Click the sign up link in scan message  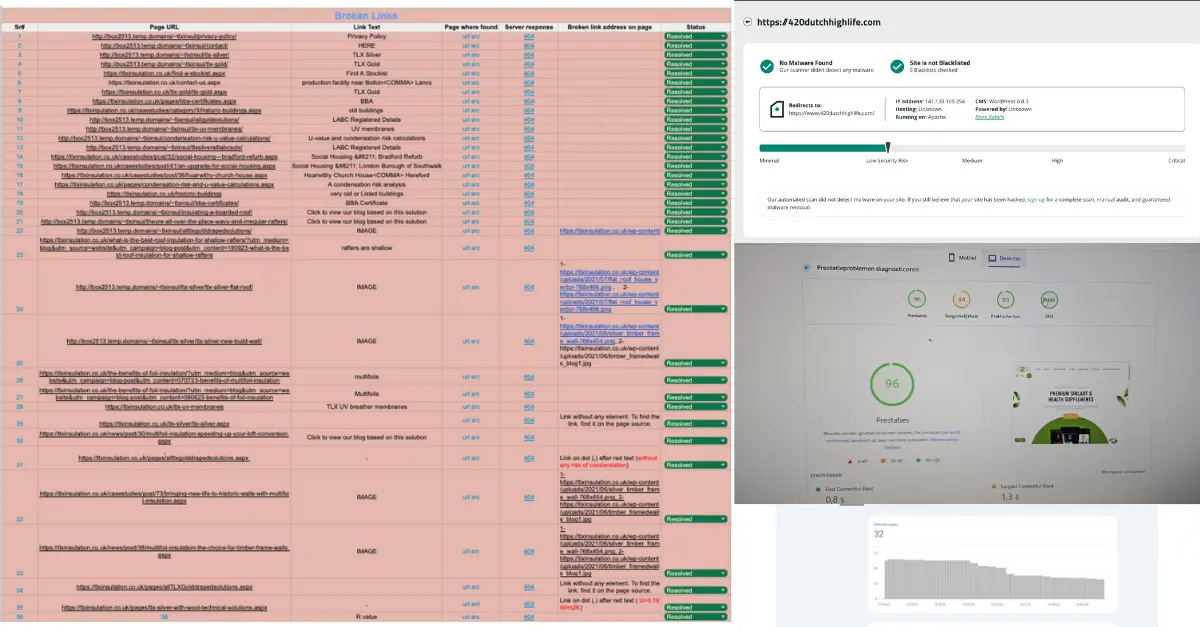pos(1036,199)
